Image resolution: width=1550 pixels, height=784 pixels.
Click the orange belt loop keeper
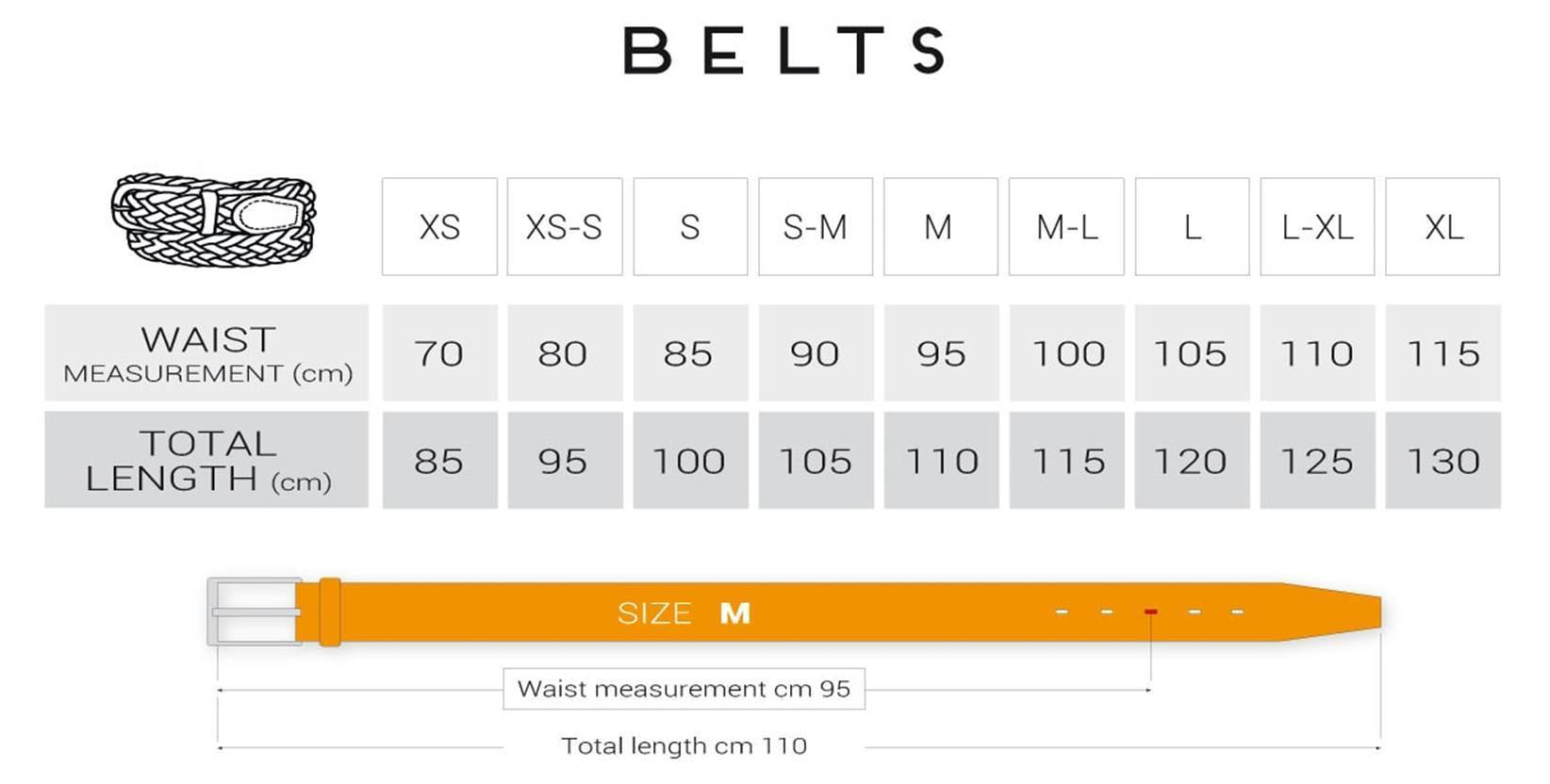click(329, 612)
